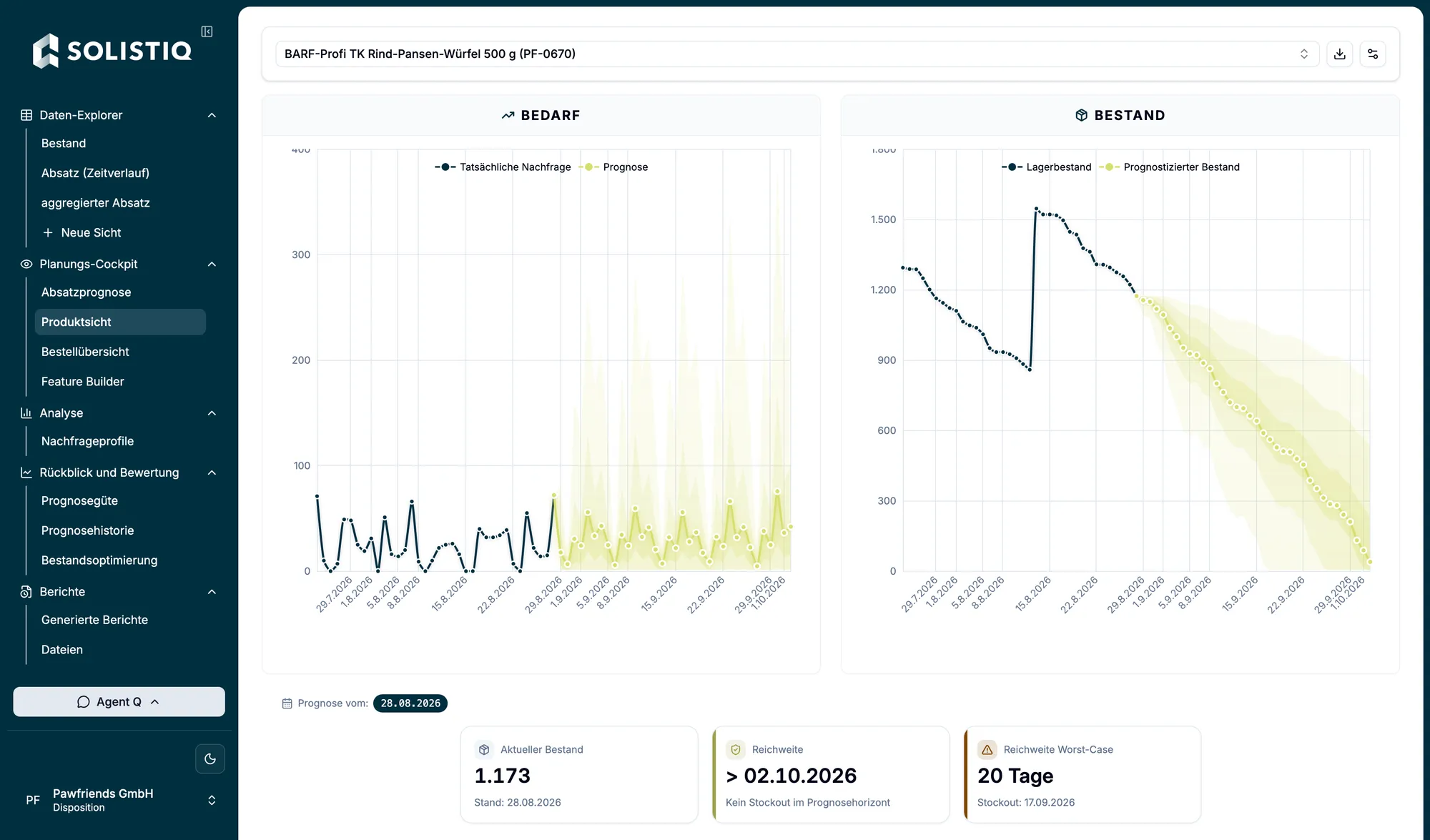Click the Analyse bar chart icon

click(x=26, y=412)
